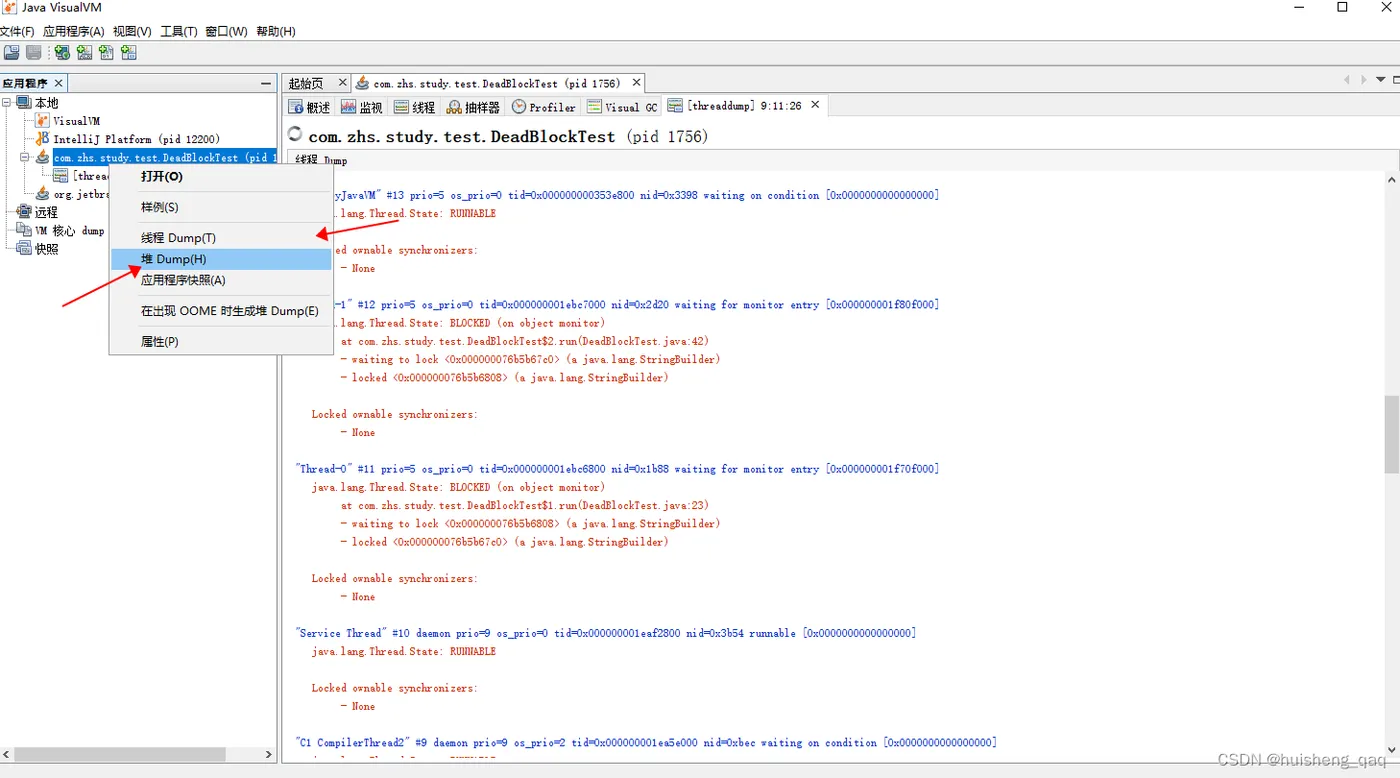Open the 应用程序(A) menu
This screenshot has height=778, width=1400.
point(74,31)
